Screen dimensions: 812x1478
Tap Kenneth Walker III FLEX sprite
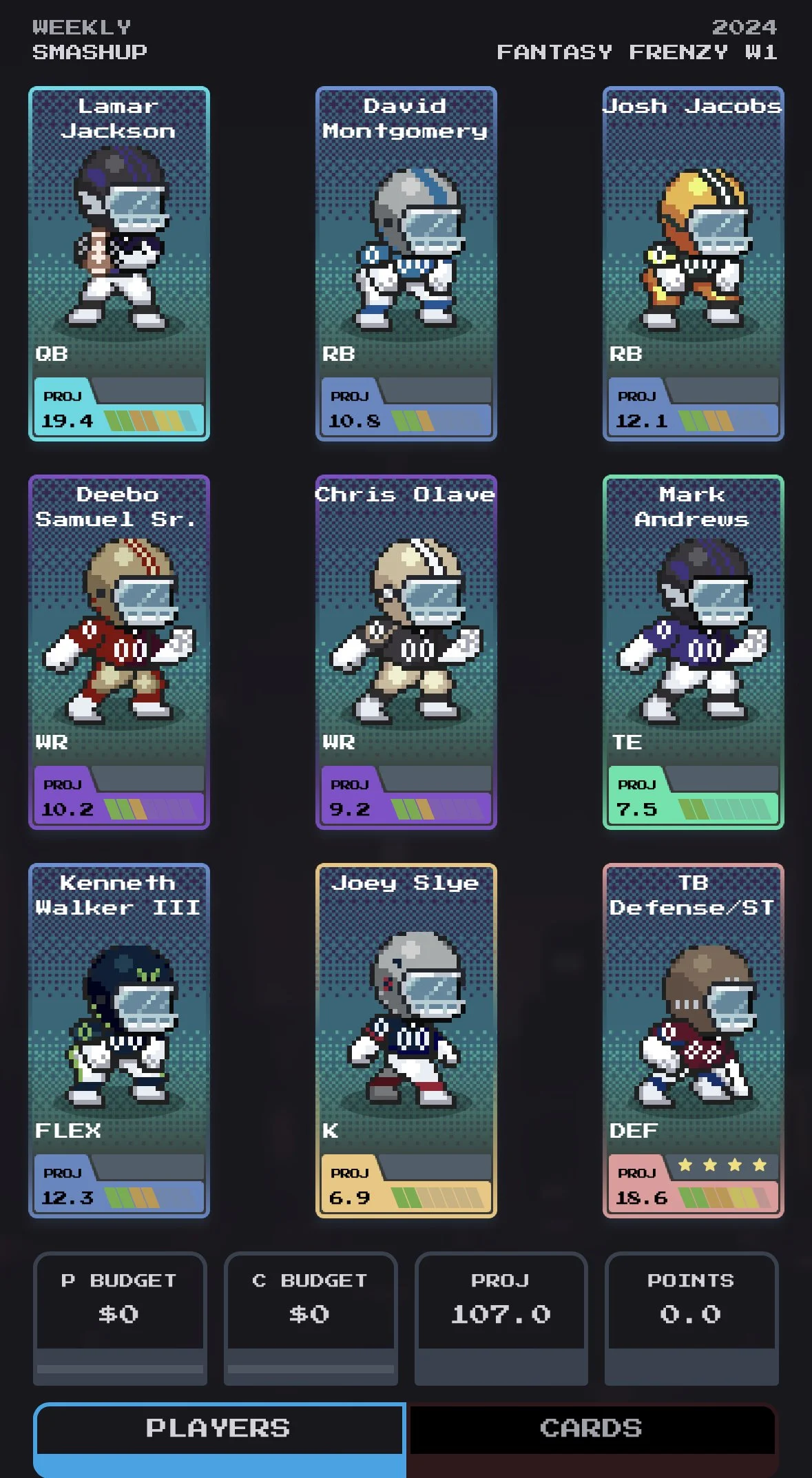coord(118,1025)
